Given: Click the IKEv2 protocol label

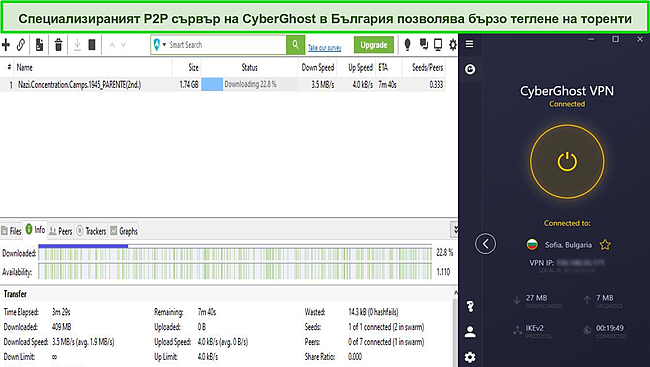Looking at the screenshot, I should (534, 328).
